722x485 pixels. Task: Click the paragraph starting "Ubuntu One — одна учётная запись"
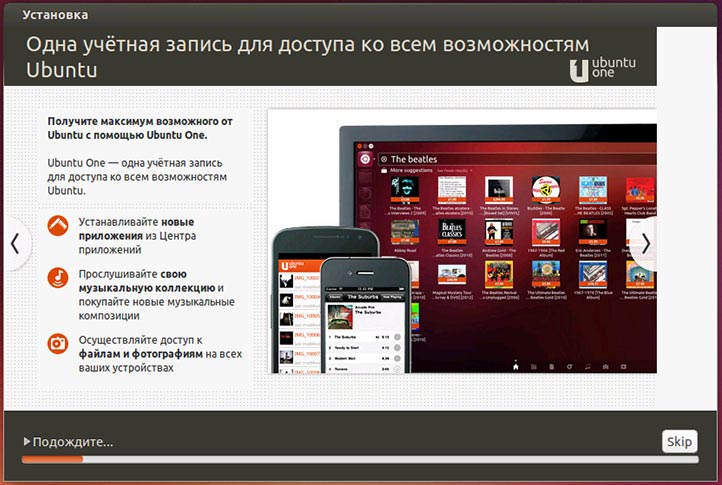(x=137, y=176)
